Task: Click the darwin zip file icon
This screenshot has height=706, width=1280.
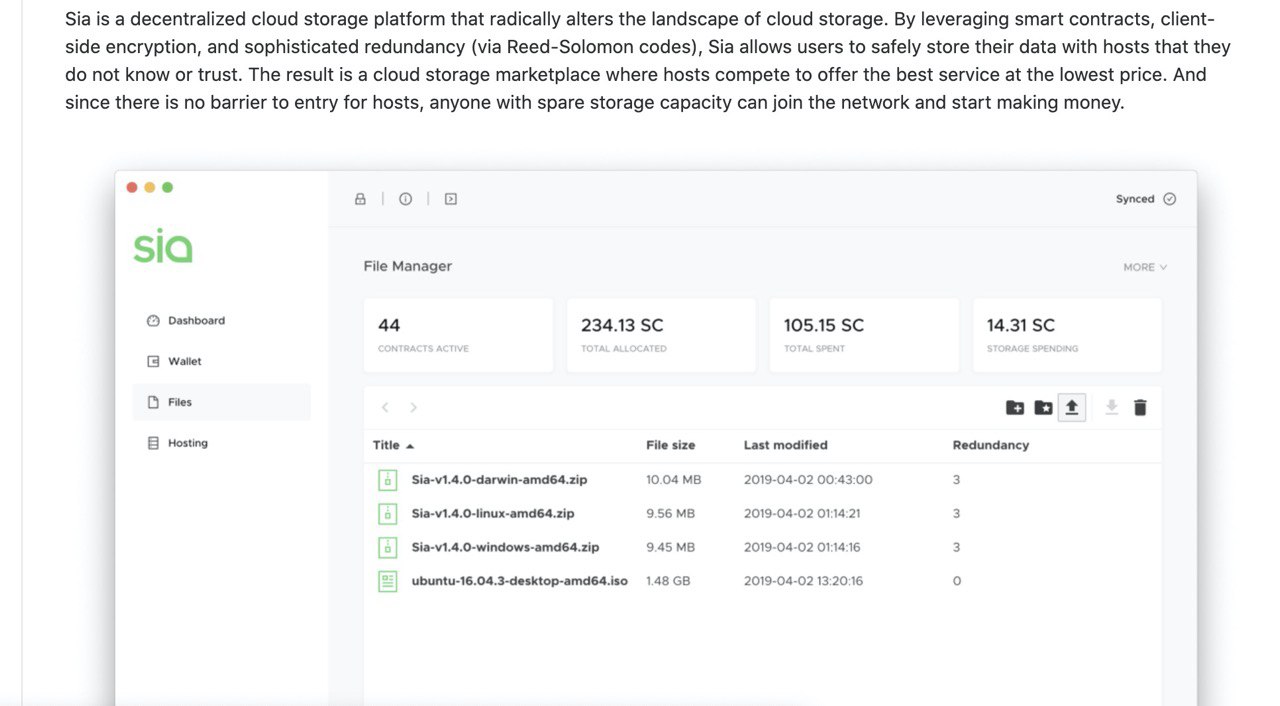Action: (x=387, y=480)
